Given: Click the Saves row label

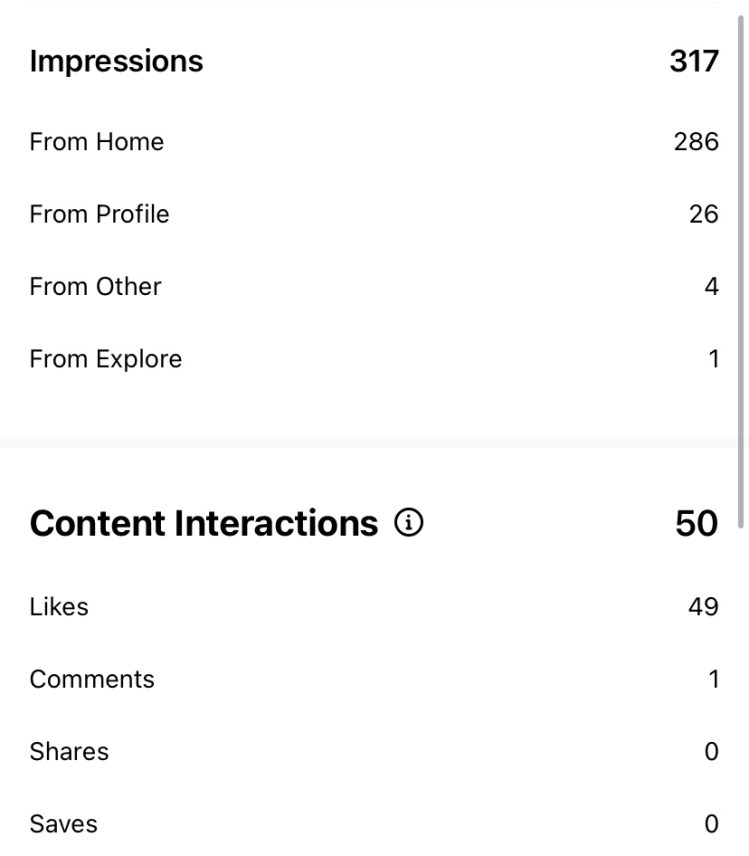Looking at the screenshot, I should click(63, 824).
